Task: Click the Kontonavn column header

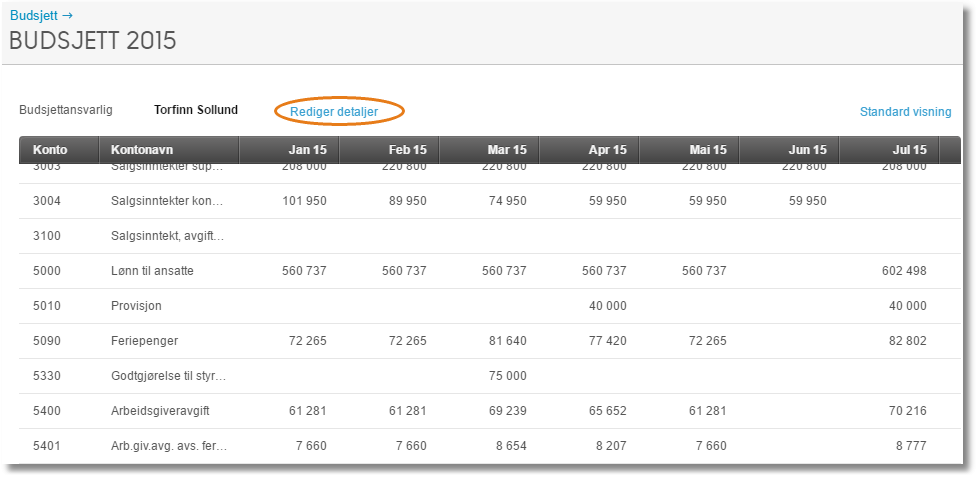Action: (x=169, y=150)
